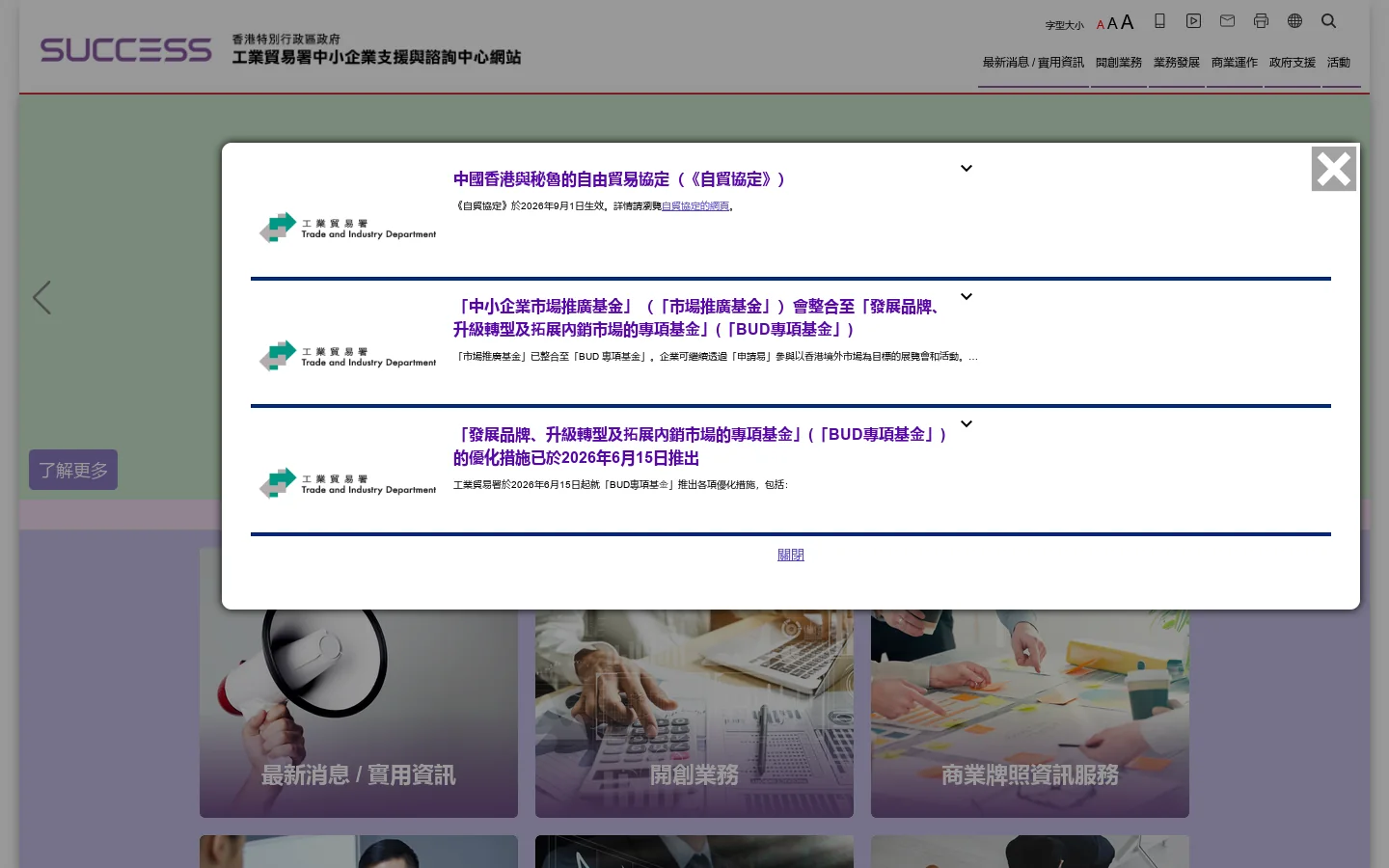Click the SUCCESS logo in the header

pos(125,50)
